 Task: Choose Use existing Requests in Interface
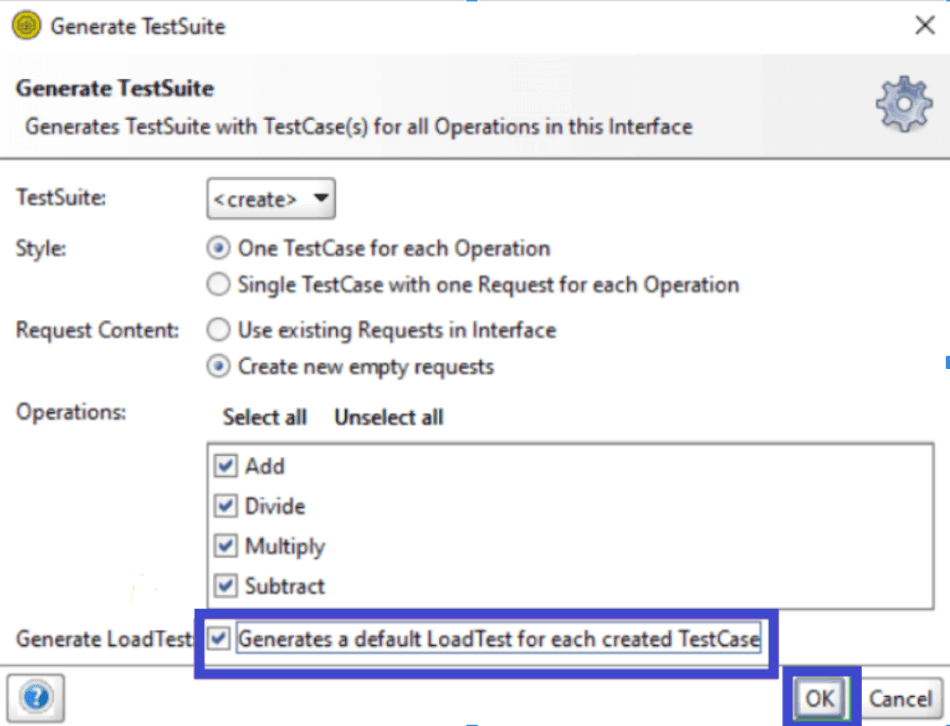pyautogui.click(x=217, y=329)
